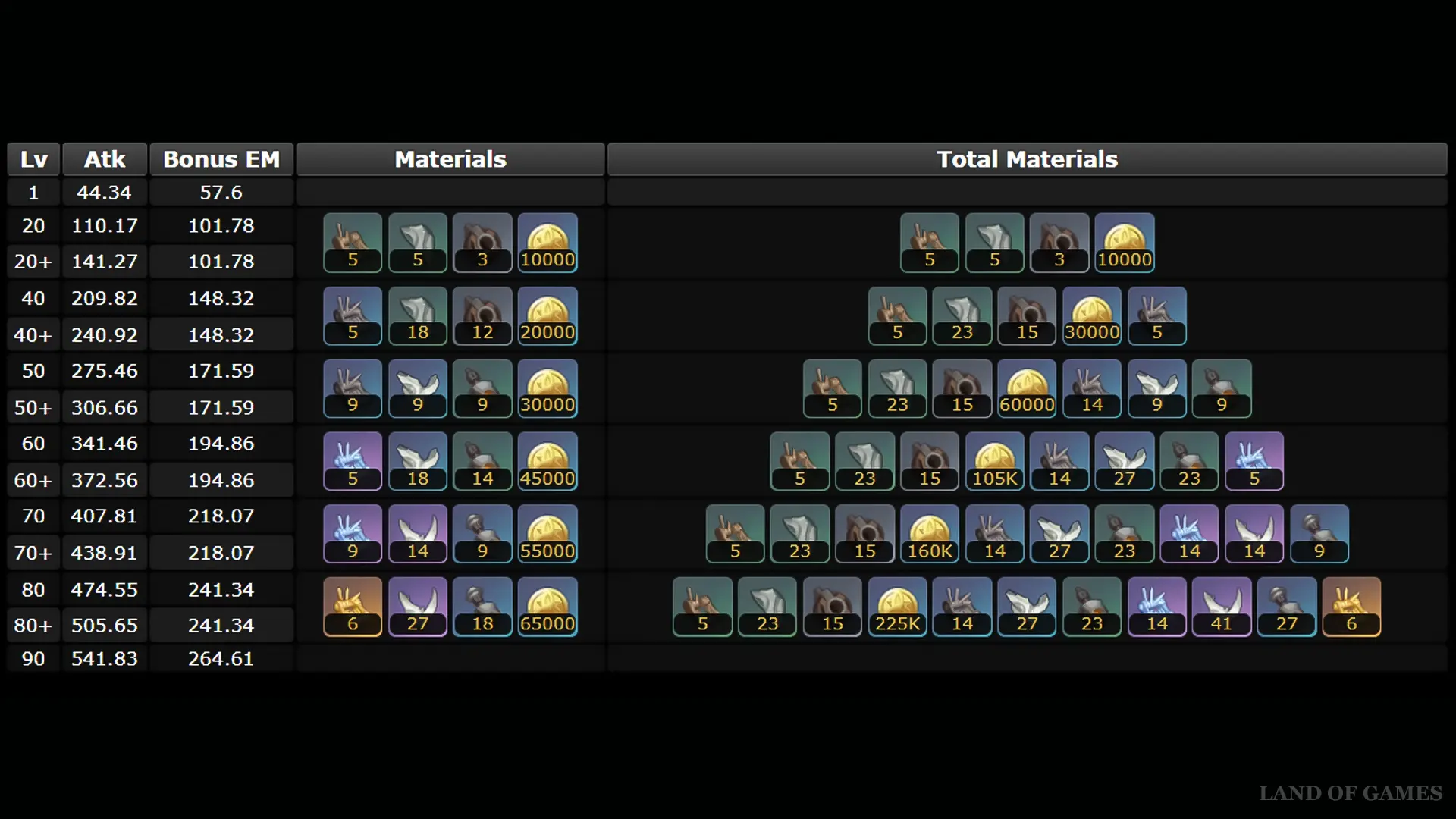This screenshot has width=1456, height=819.
Task: Select the 160K Mora icon in Total Materials
Action: (930, 534)
